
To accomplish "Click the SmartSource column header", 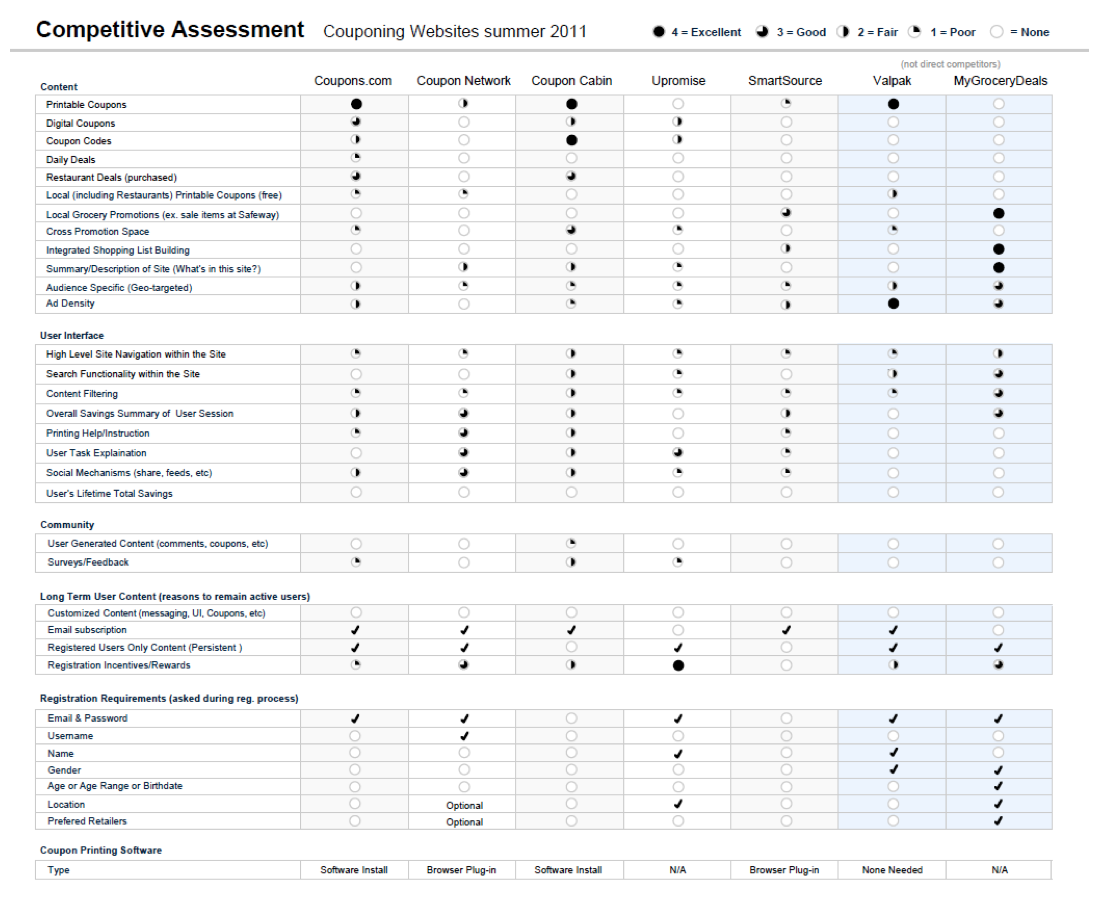I will tap(785, 81).
